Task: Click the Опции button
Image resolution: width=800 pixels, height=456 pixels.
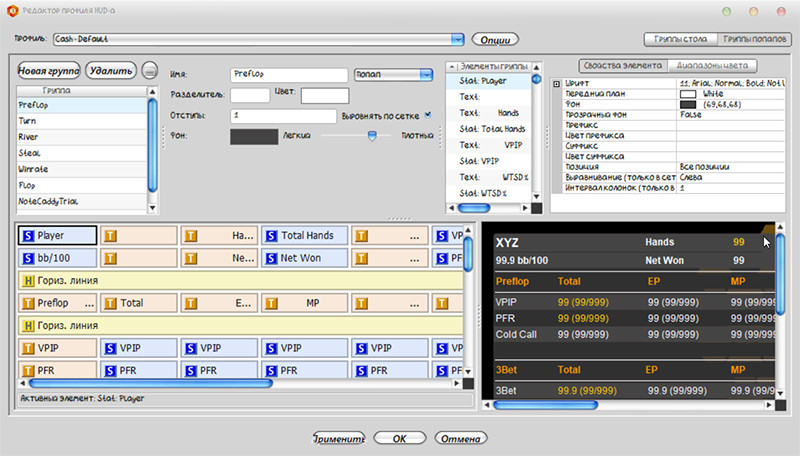Action: [x=493, y=40]
